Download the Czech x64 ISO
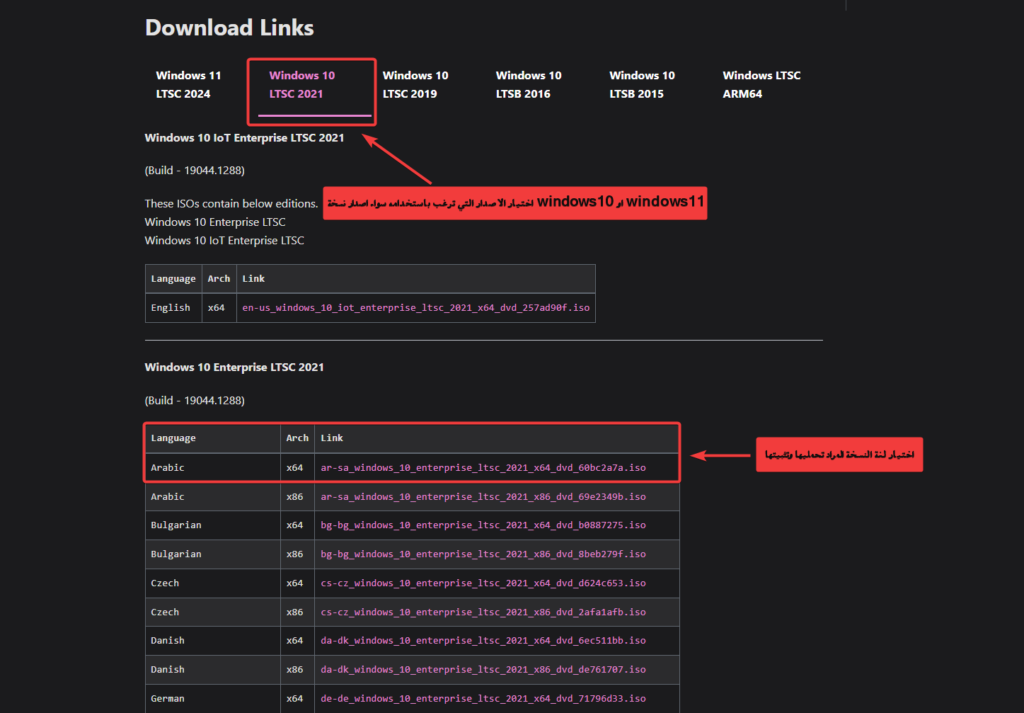This screenshot has height=713, width=1024. pos(483,583)
